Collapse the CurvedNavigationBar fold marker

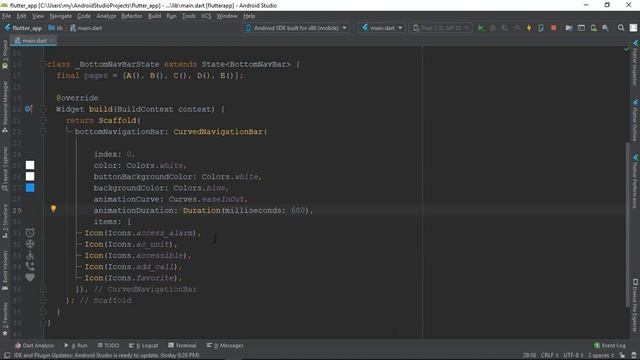(x=43, y=131)
